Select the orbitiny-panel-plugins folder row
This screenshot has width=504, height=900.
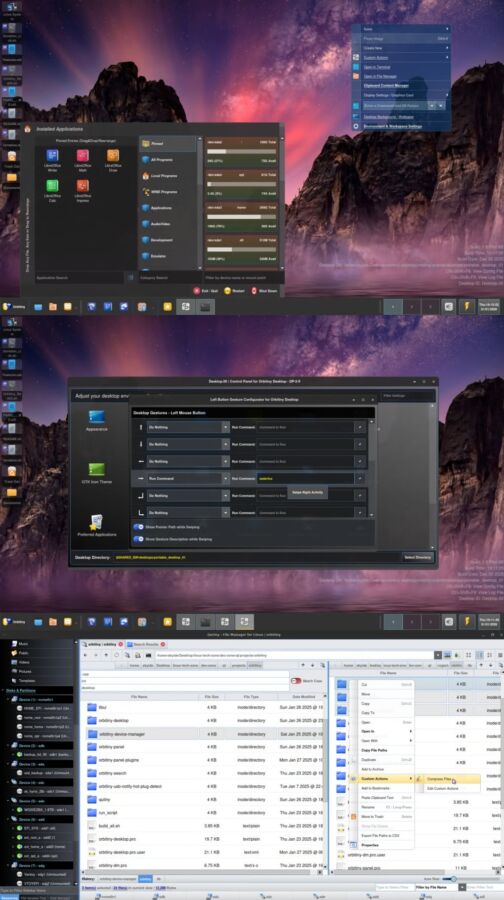(203, 760)
